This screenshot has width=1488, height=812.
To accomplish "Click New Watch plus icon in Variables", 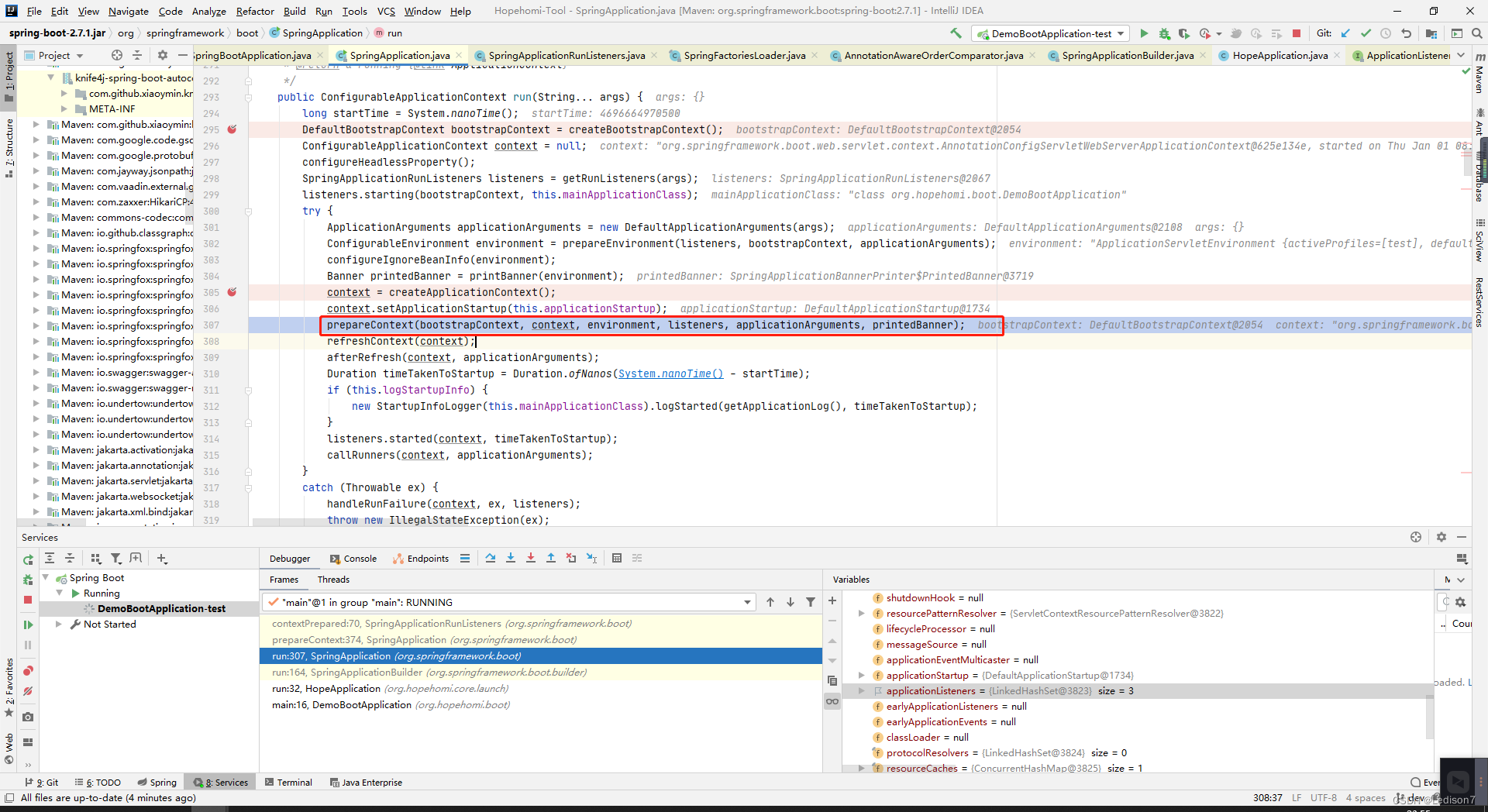I will pos(832,601).
